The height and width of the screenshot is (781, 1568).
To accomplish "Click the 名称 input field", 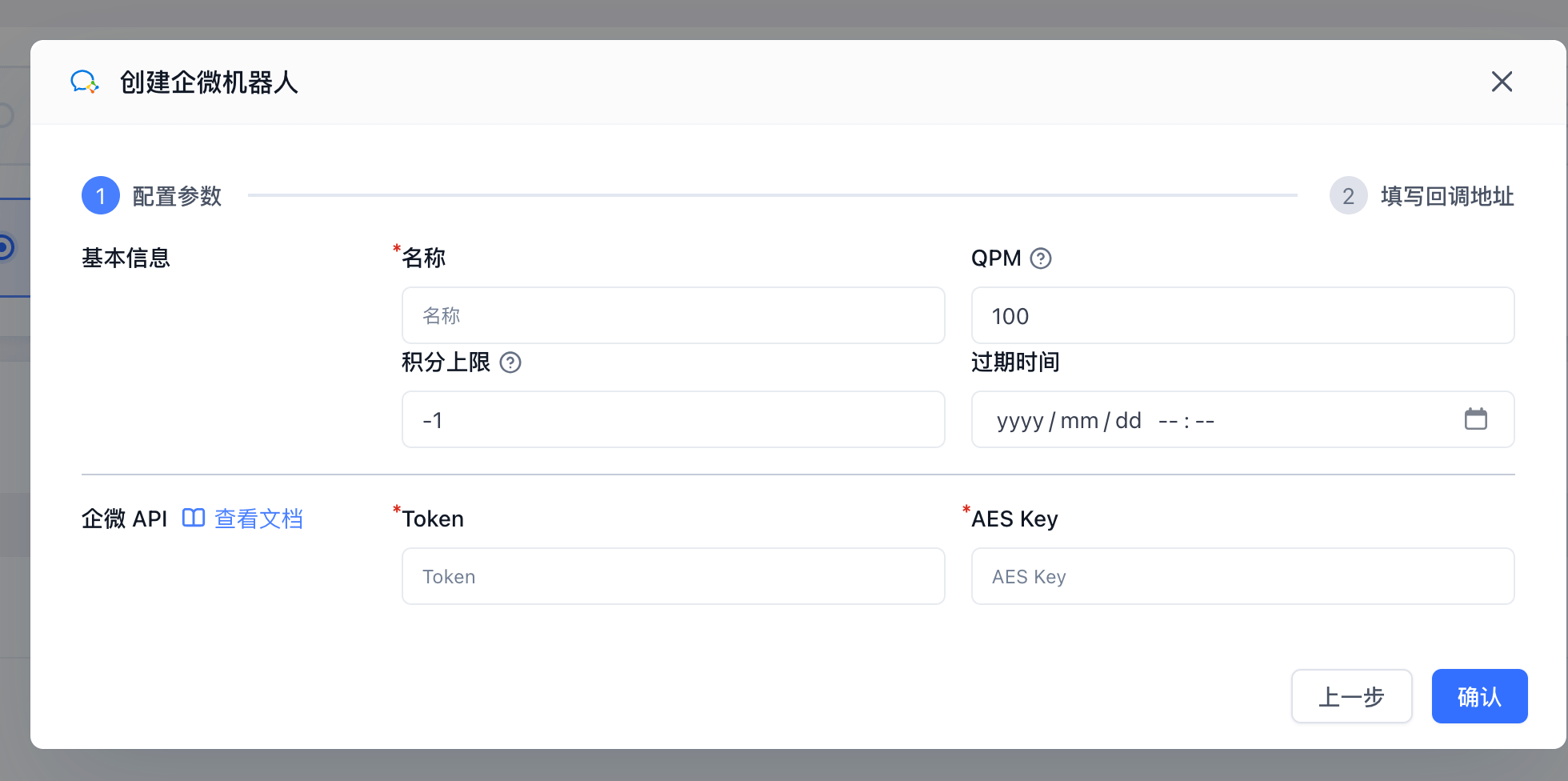I will 673,315.
